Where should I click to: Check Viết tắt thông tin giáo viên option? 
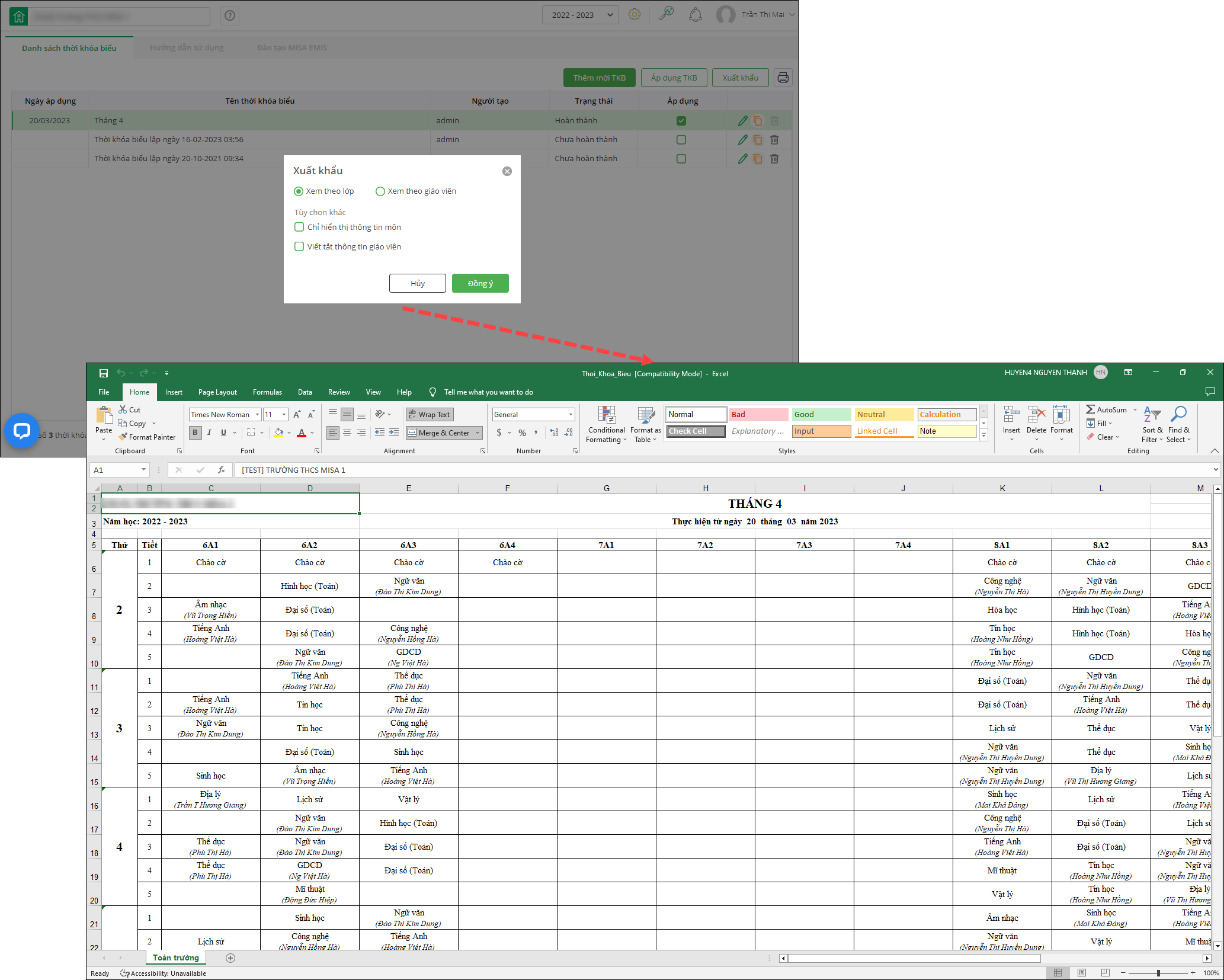coord(299,246)
